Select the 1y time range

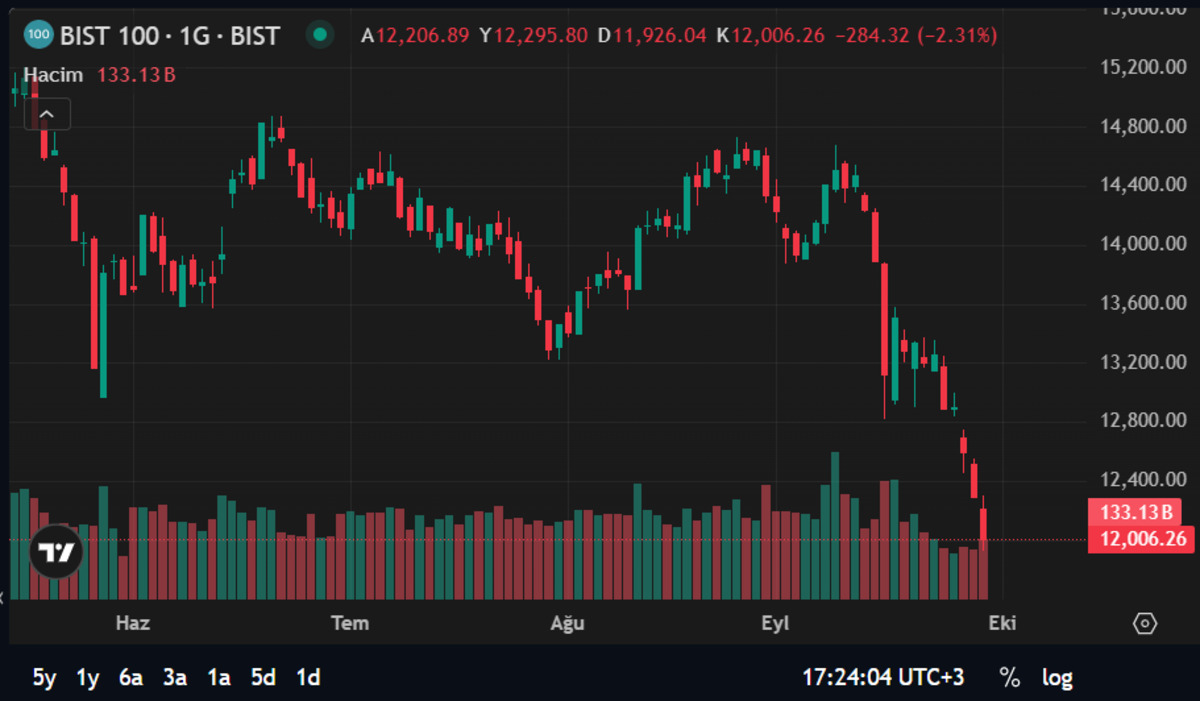click(x=88, y=677)
